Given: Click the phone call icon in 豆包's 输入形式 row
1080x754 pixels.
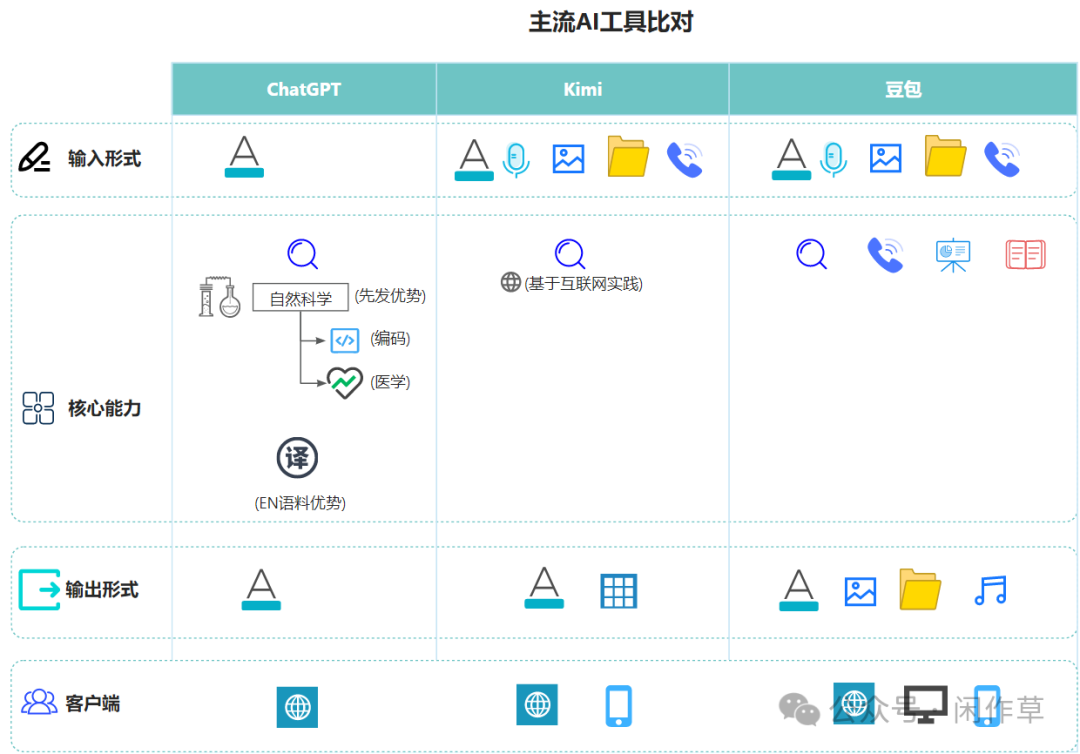Looking at the screenshot, I should click(1002, 159).
